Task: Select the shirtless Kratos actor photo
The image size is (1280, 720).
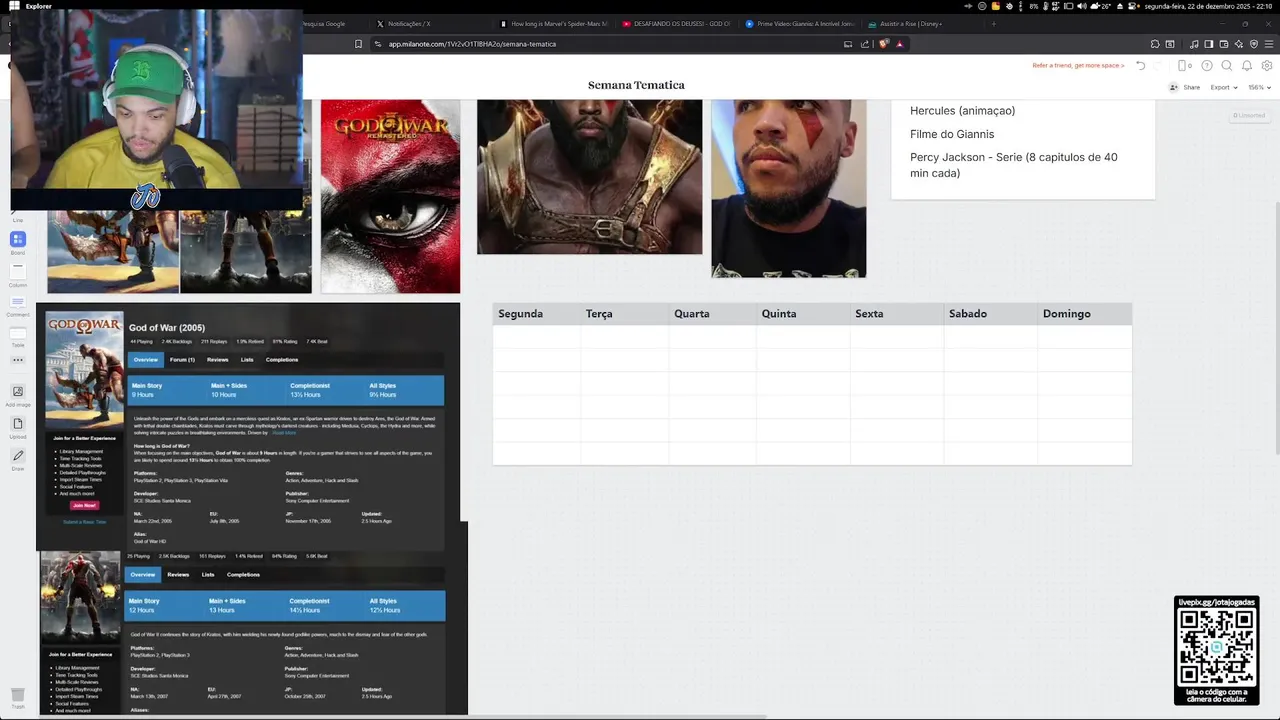Action: (589, 177)
